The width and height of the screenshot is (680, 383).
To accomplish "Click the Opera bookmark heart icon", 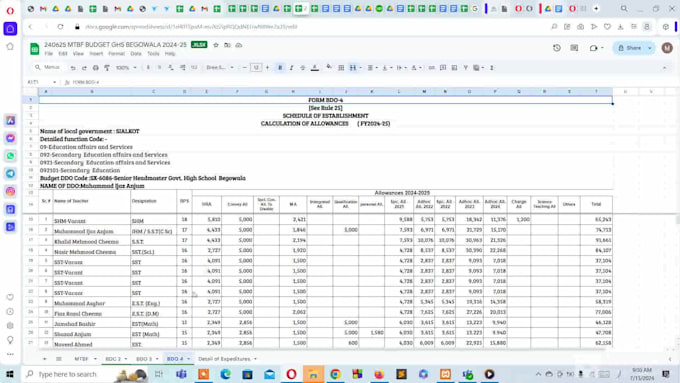I will (x=607, y=27).
